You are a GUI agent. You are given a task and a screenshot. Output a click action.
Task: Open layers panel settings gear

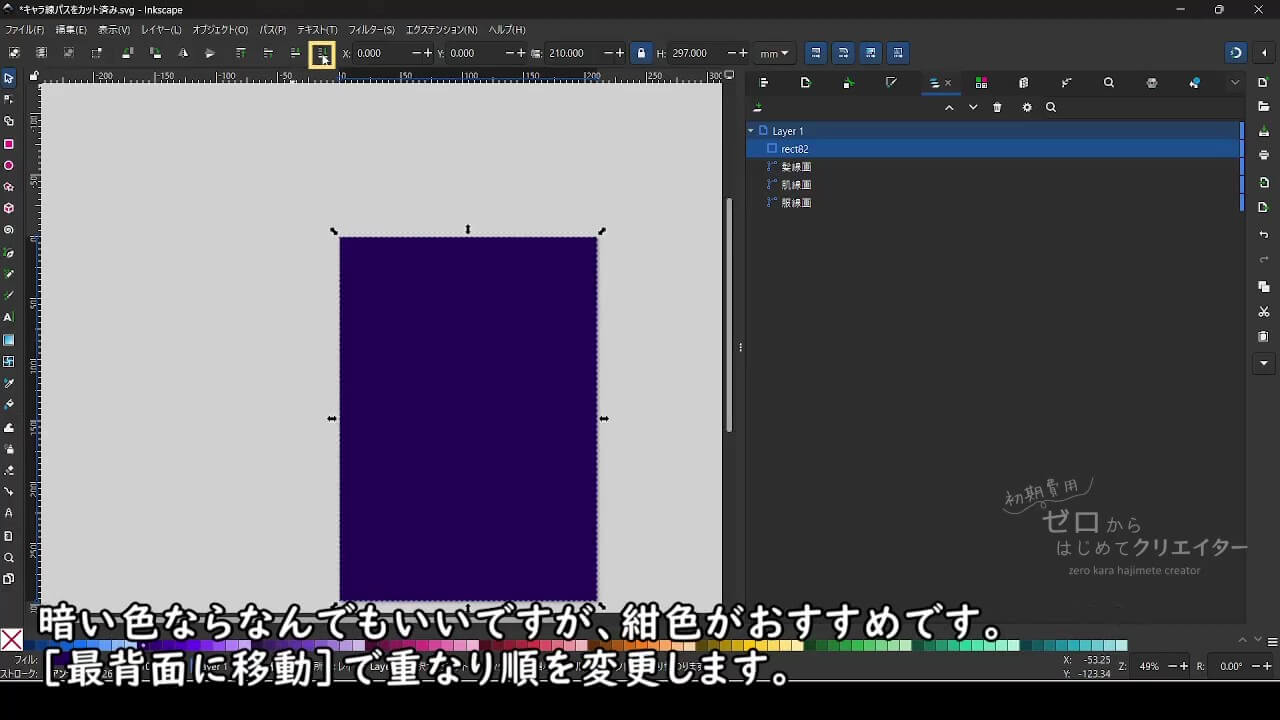pos(1026,108)
